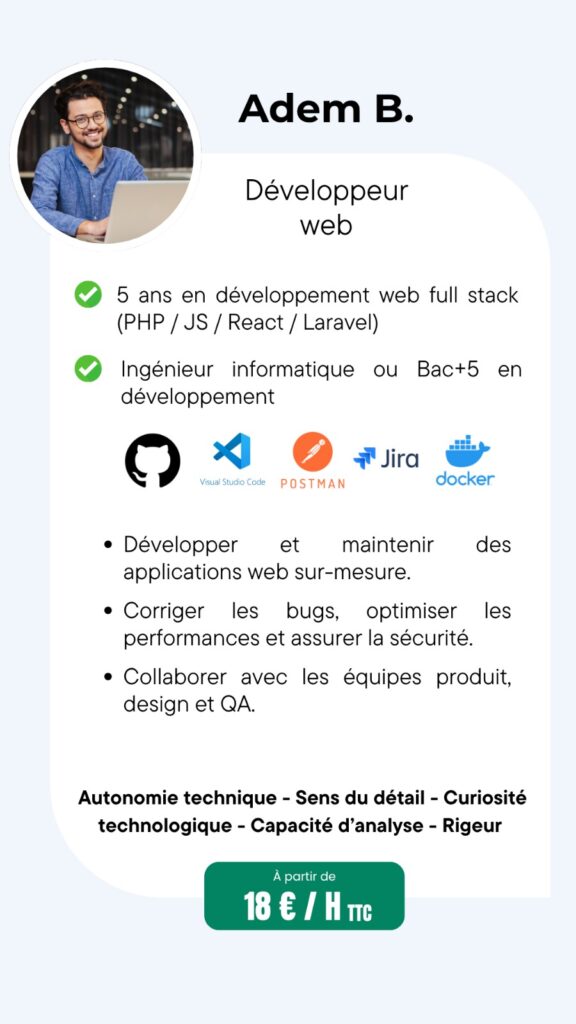Click the GitHub octocat logo
Screen dimensions: 576x1024
pyautogui.click(x=152, y=460)
